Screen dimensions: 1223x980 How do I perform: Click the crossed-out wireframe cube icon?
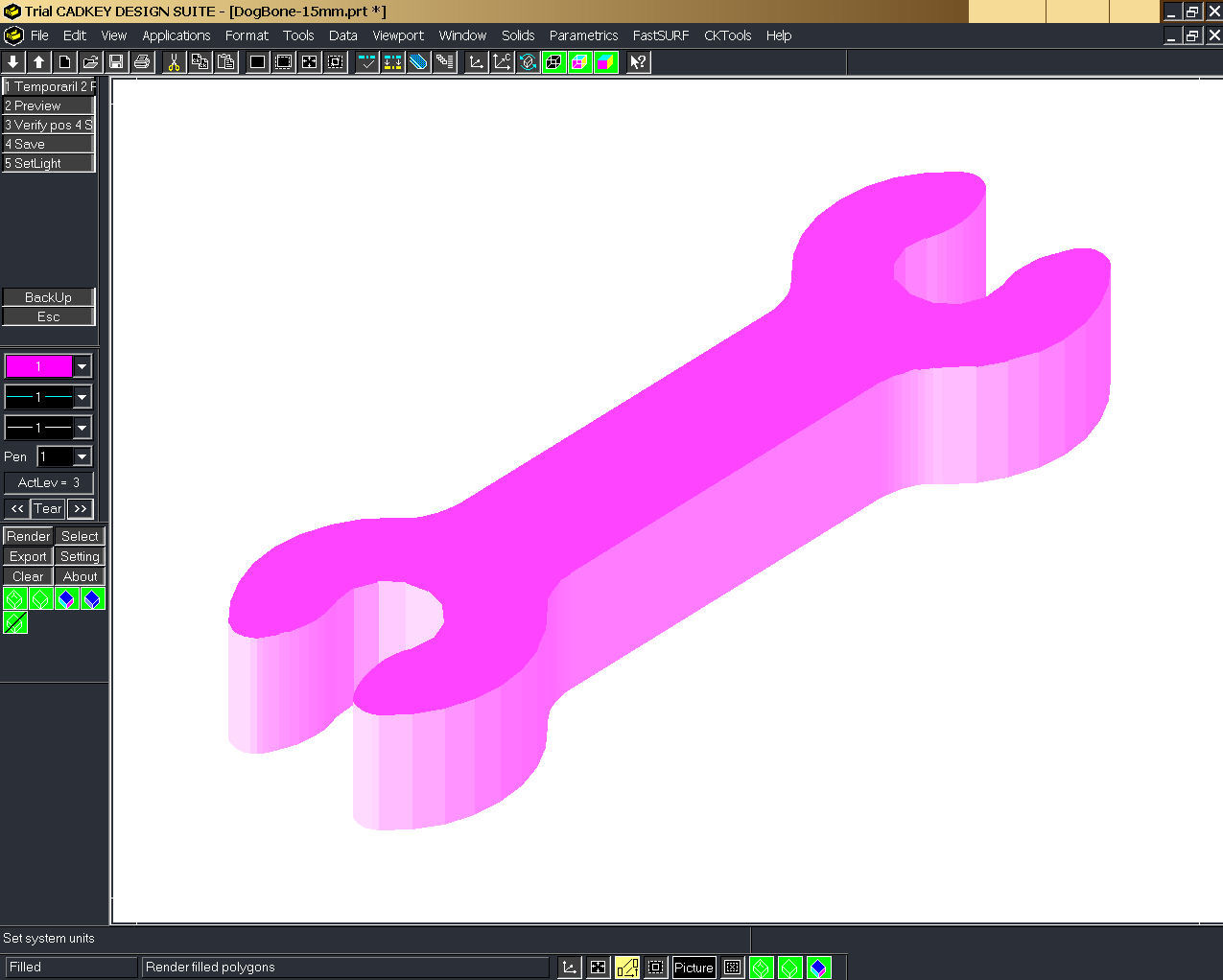pyautogui.click(x=14, y=623)
